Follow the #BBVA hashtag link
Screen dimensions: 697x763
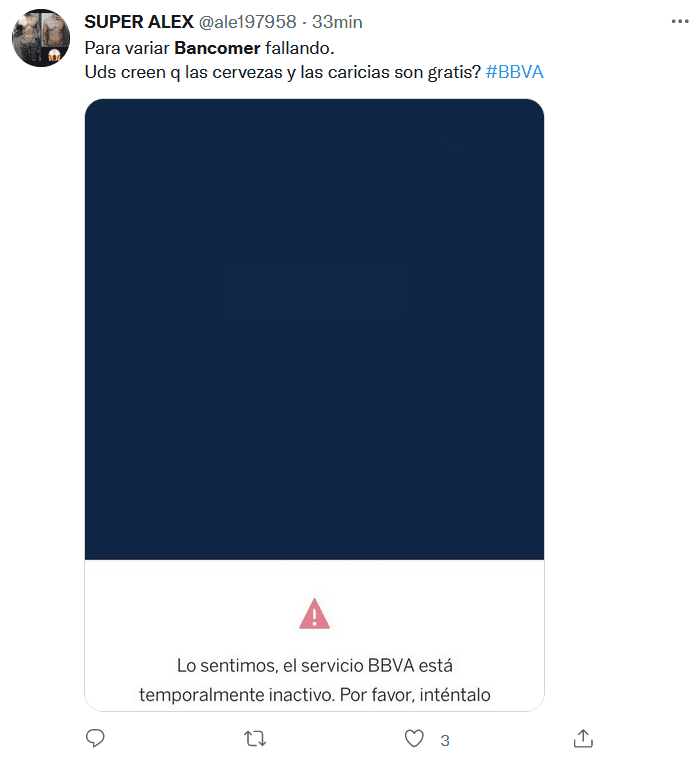tap(514, 72)
